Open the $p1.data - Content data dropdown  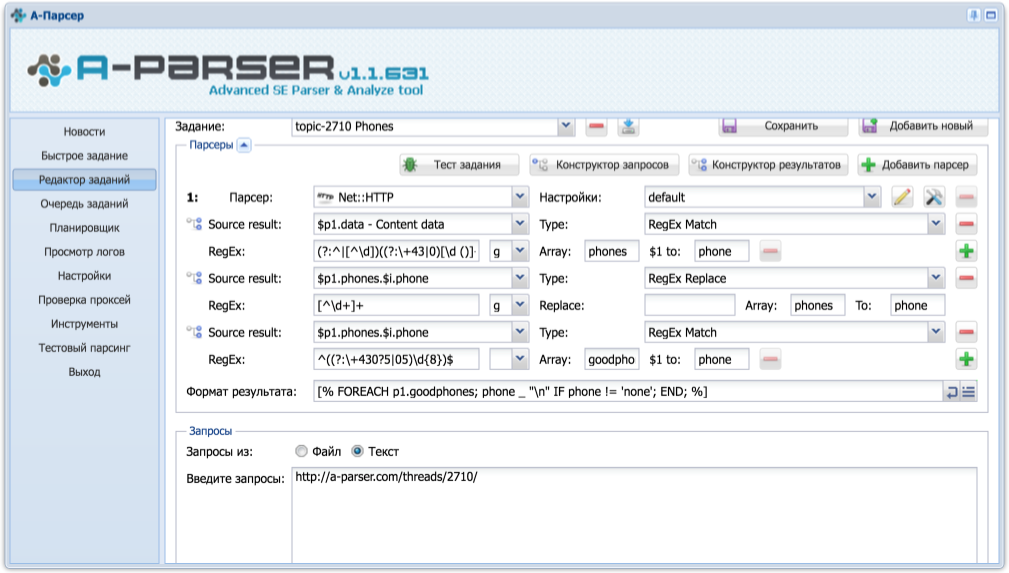tap(520, 224)
